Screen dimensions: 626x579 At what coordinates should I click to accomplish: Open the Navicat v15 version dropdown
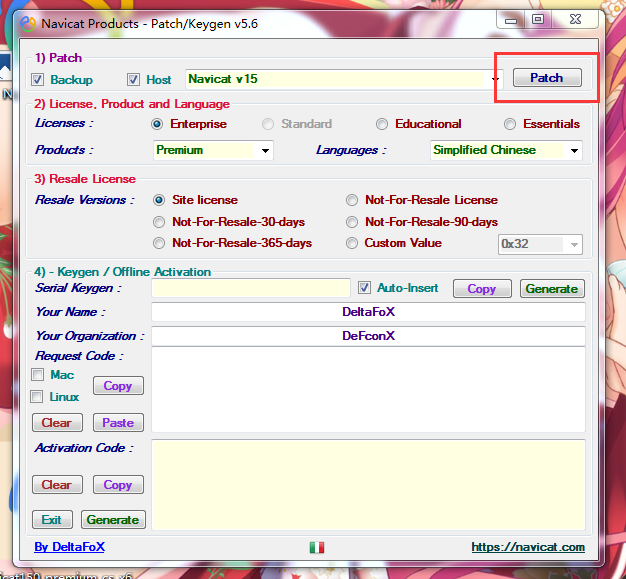tap(496, 79)
